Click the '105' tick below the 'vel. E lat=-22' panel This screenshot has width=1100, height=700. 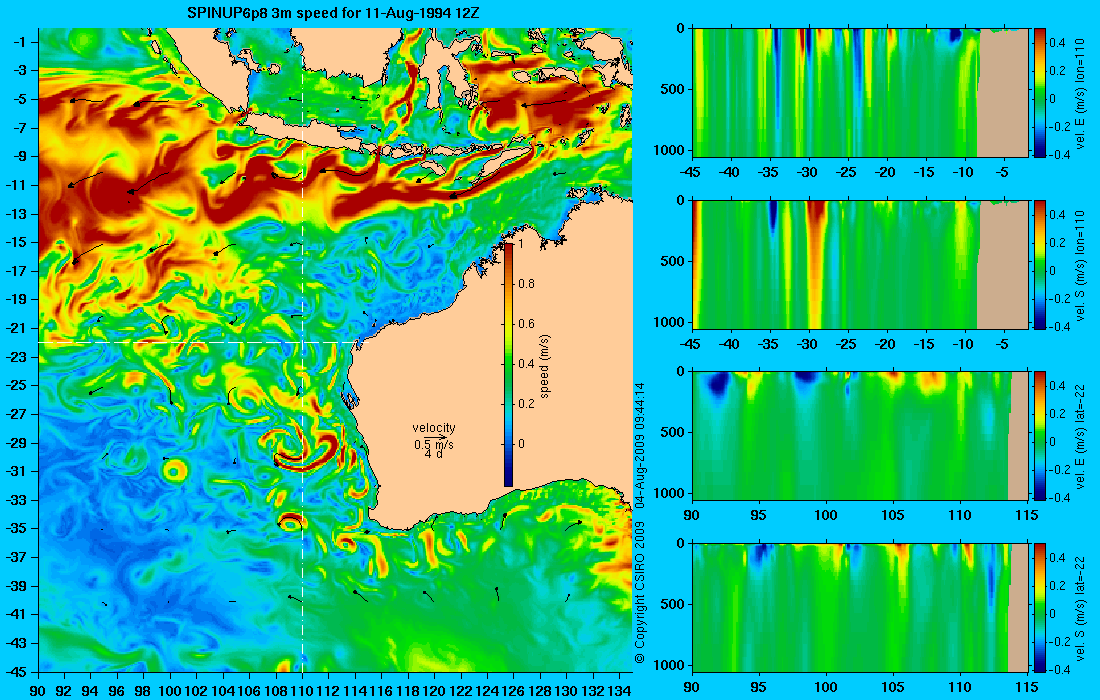click(893, 516)
